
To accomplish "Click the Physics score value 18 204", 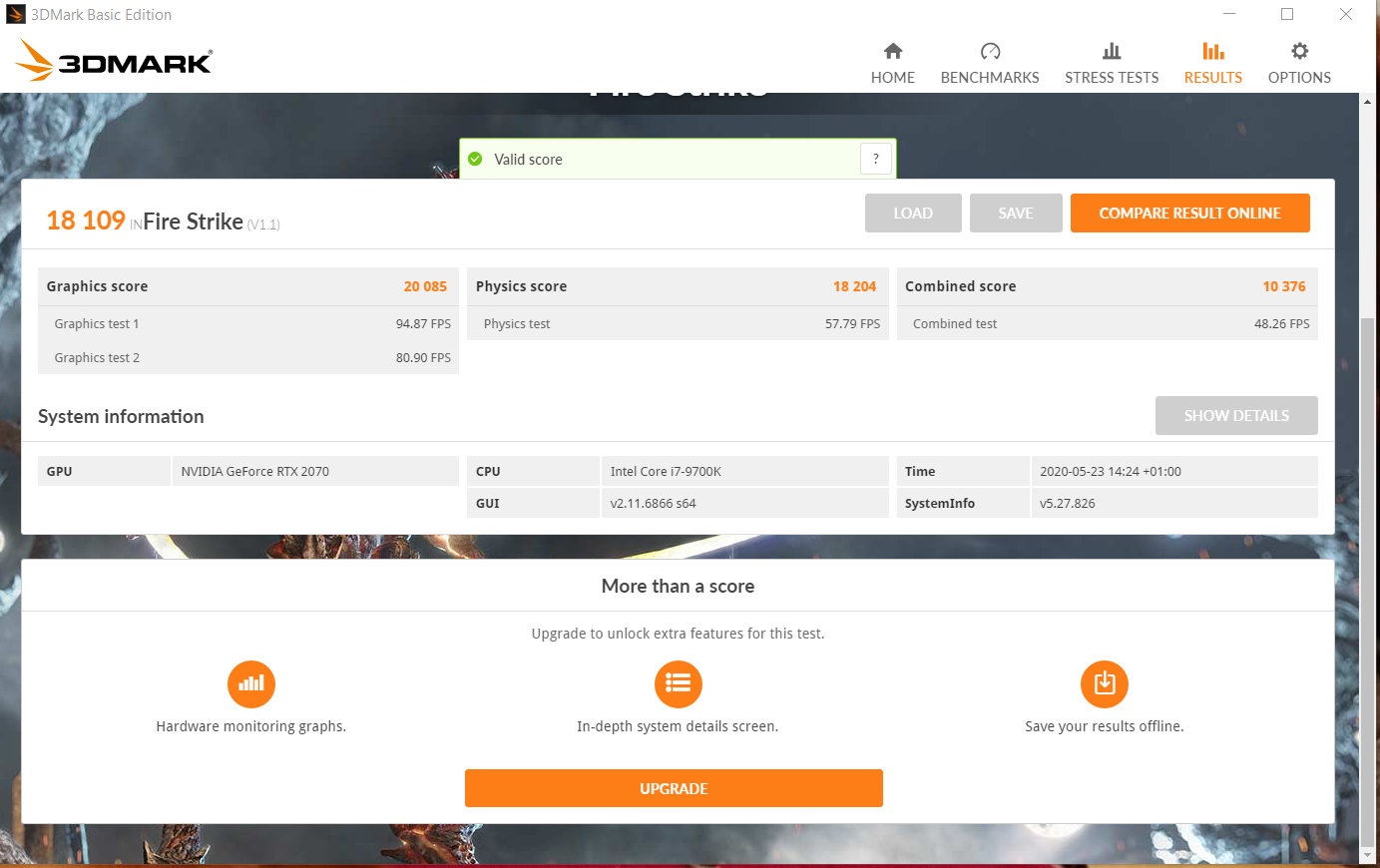I will tap(854, 286).
